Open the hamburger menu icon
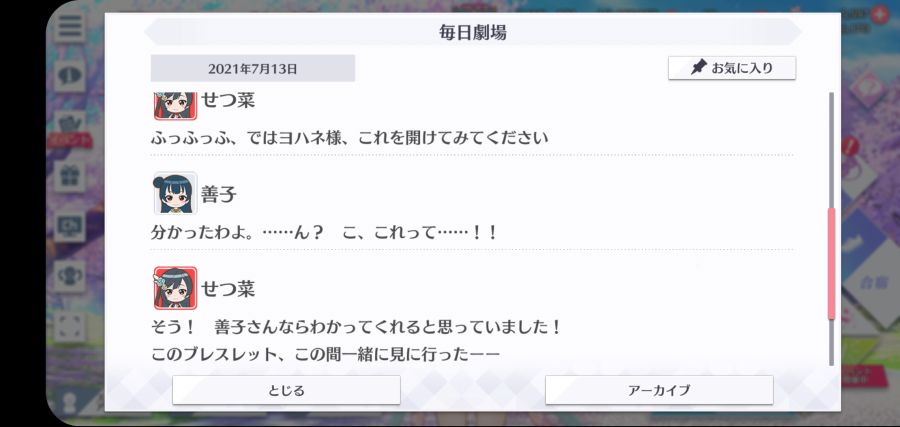900x427 pixels. point(71,26)
